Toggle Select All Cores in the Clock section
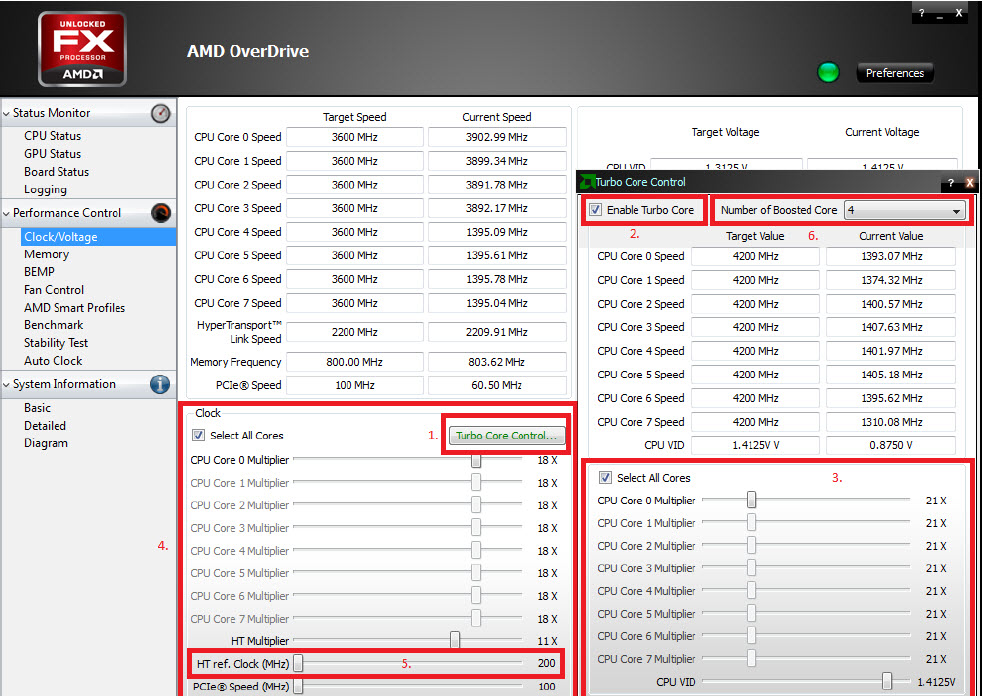The width and height of the screenshot is (983, 696). pos(199,435)
